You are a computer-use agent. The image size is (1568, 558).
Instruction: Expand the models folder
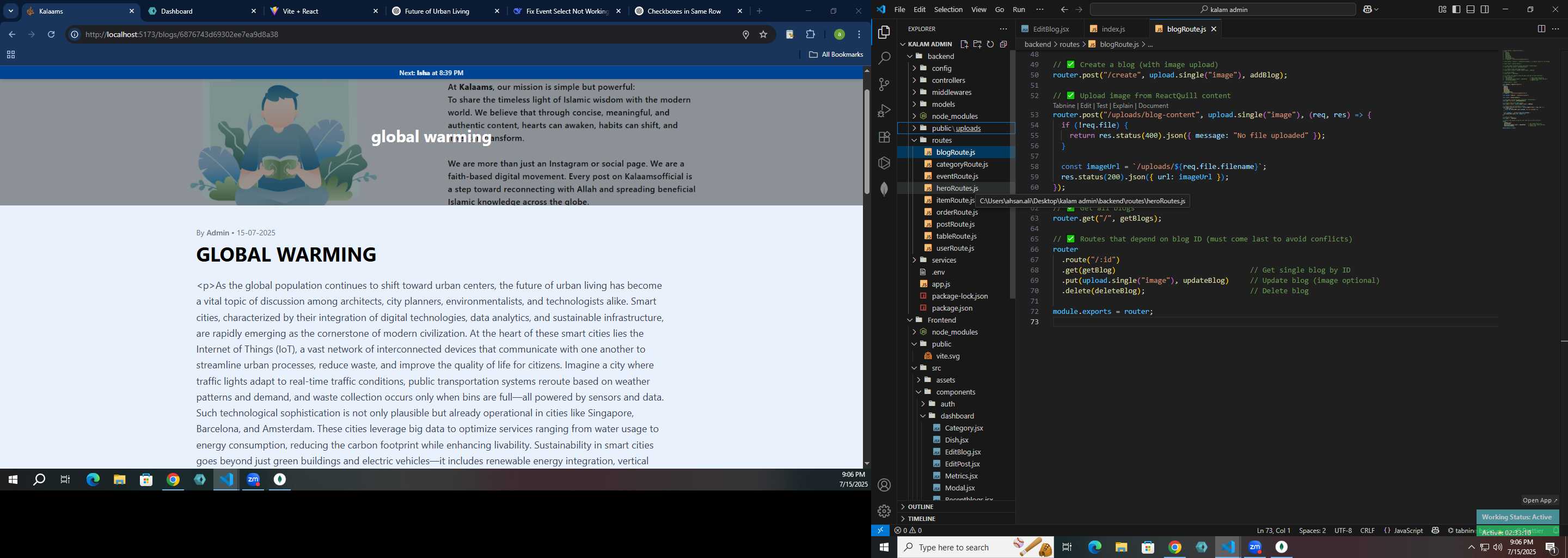[x=944, y=104]
